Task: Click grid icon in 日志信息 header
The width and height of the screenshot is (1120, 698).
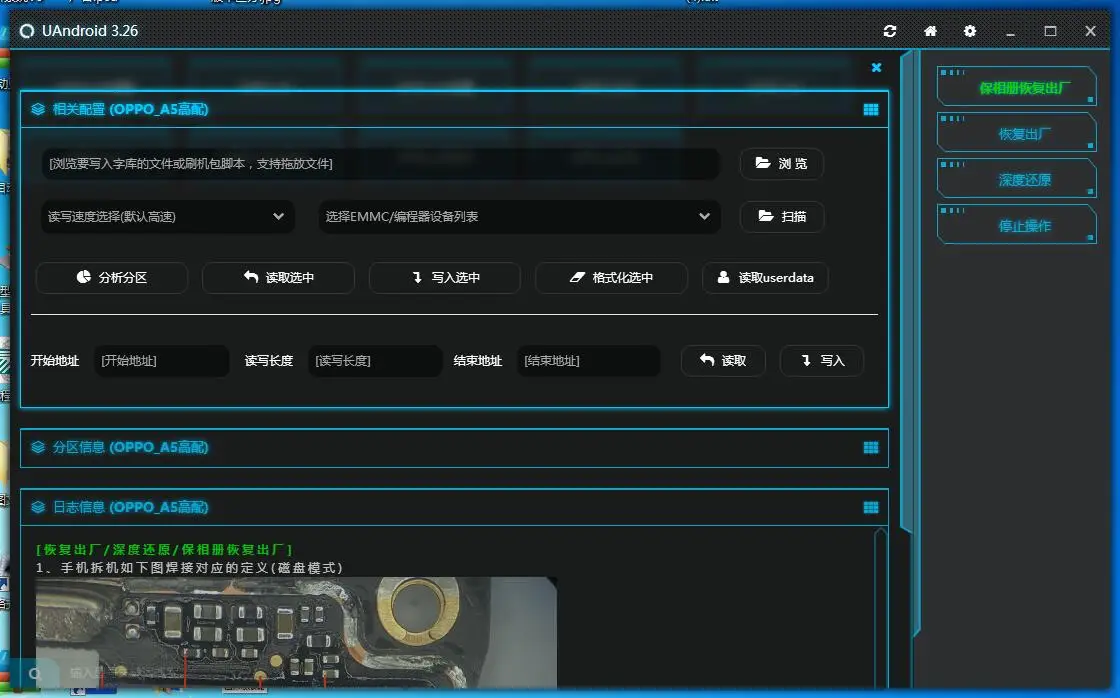Action: (x=871, y=507)
